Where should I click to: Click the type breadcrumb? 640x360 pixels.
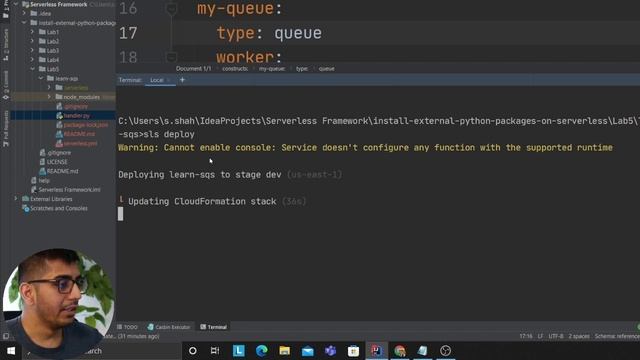(x=302, y=69)
